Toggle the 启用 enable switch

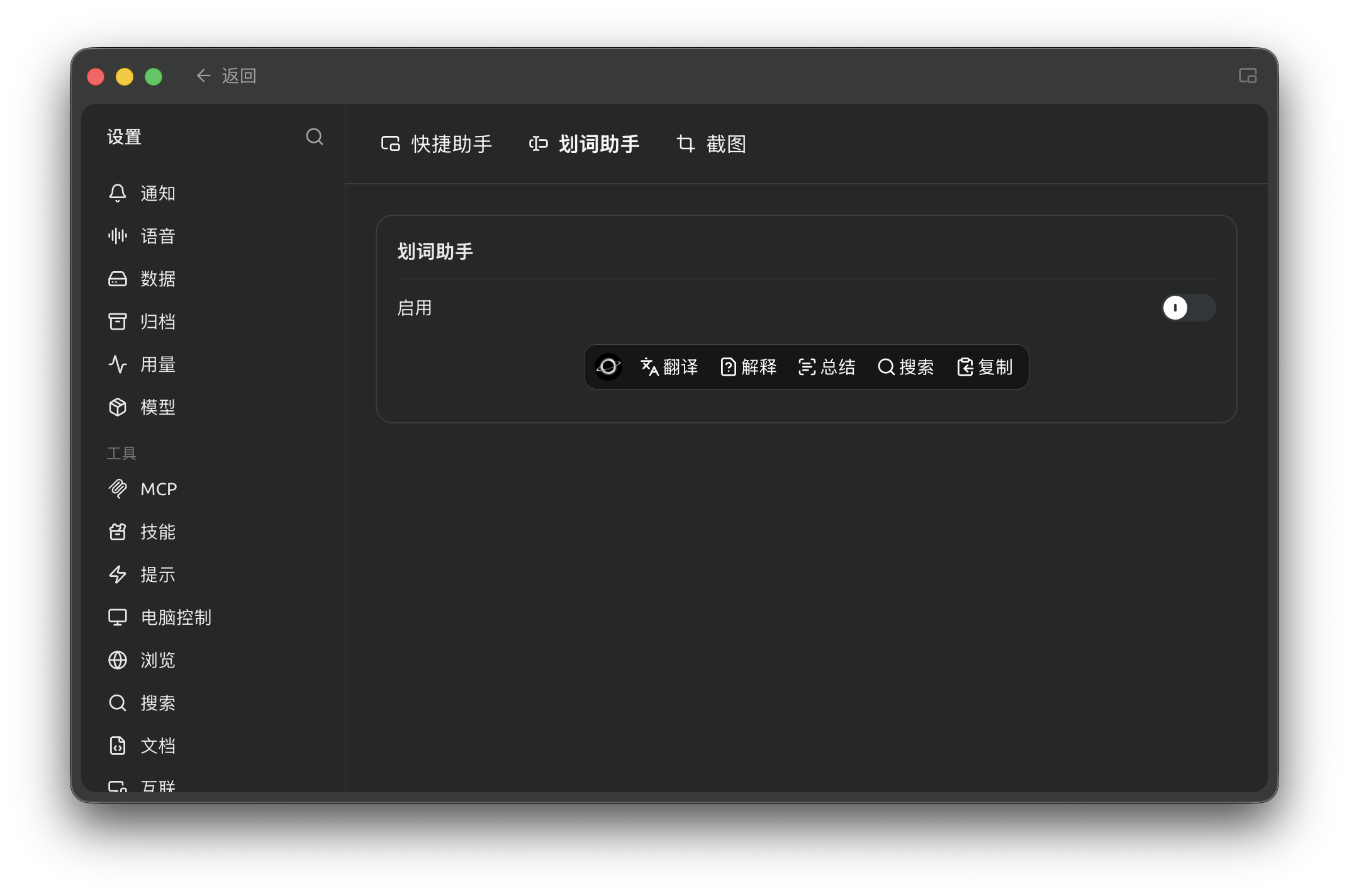pos(1188,308)
